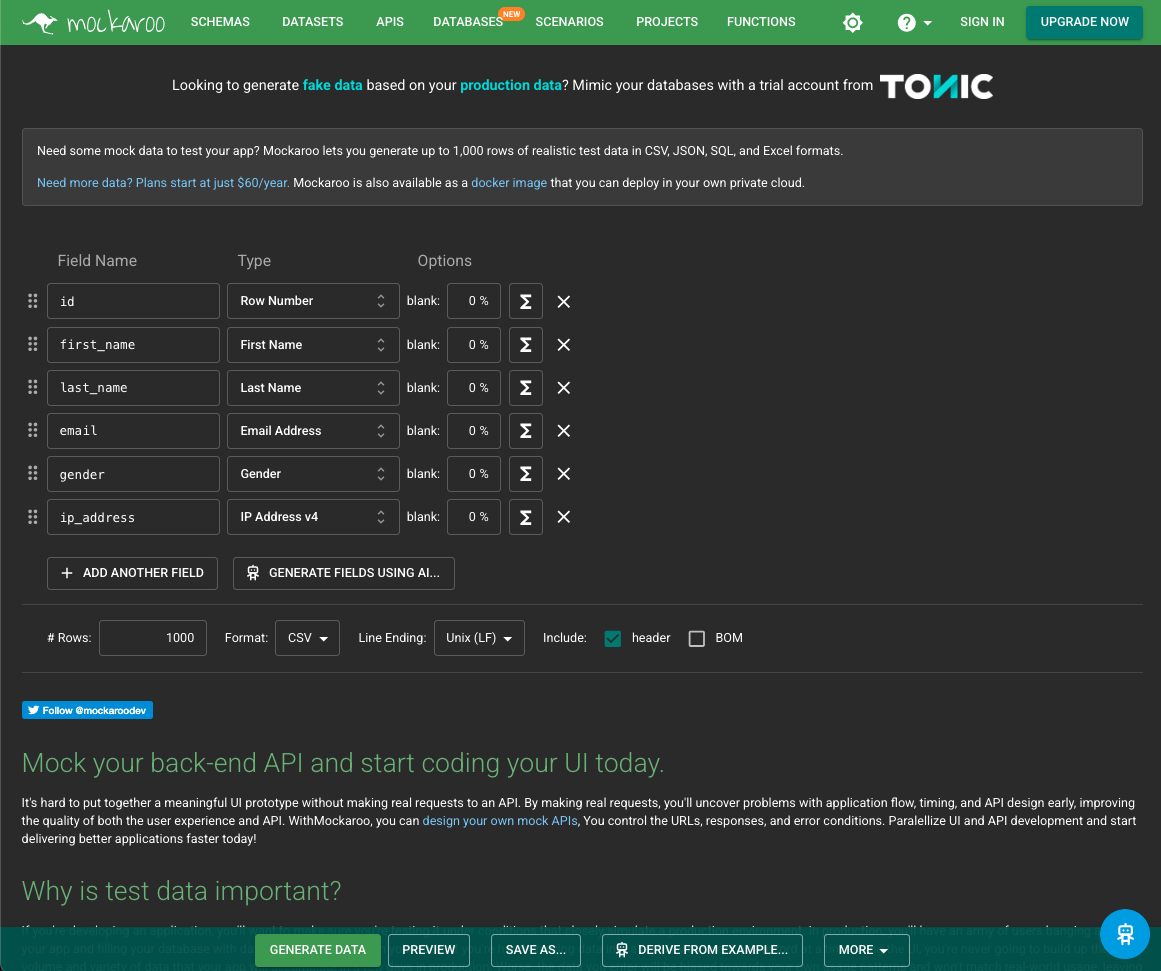
Task: Open the DATABASES navigation item
Action: tap(468, 22)
